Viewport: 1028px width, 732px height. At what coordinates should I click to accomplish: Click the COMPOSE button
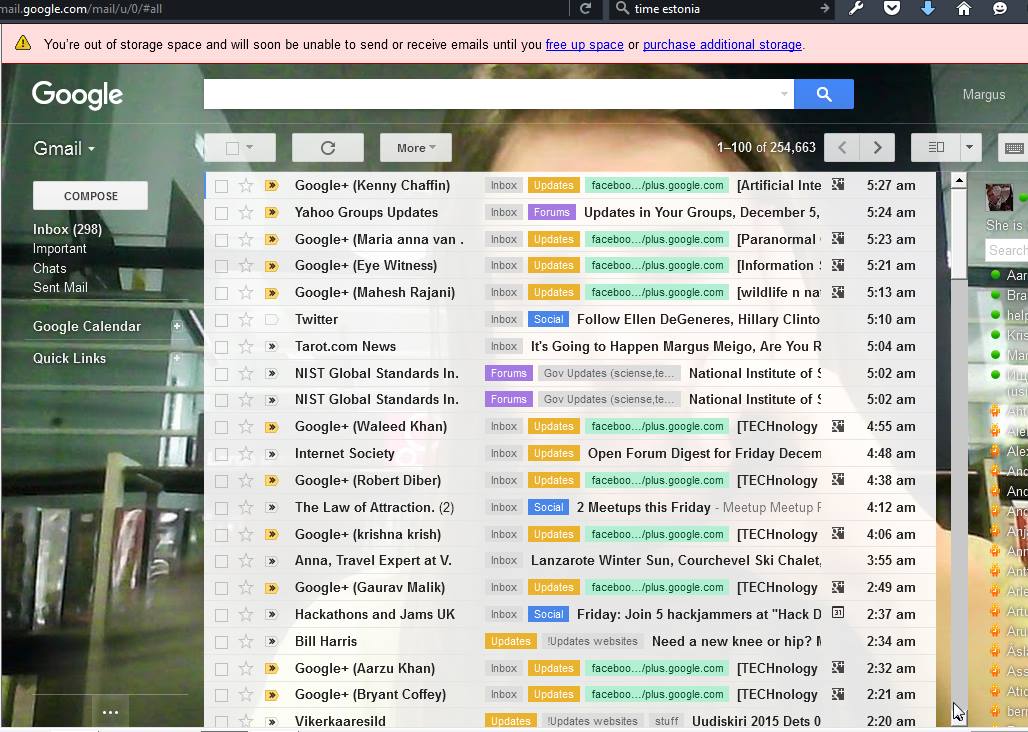[90, 196]
